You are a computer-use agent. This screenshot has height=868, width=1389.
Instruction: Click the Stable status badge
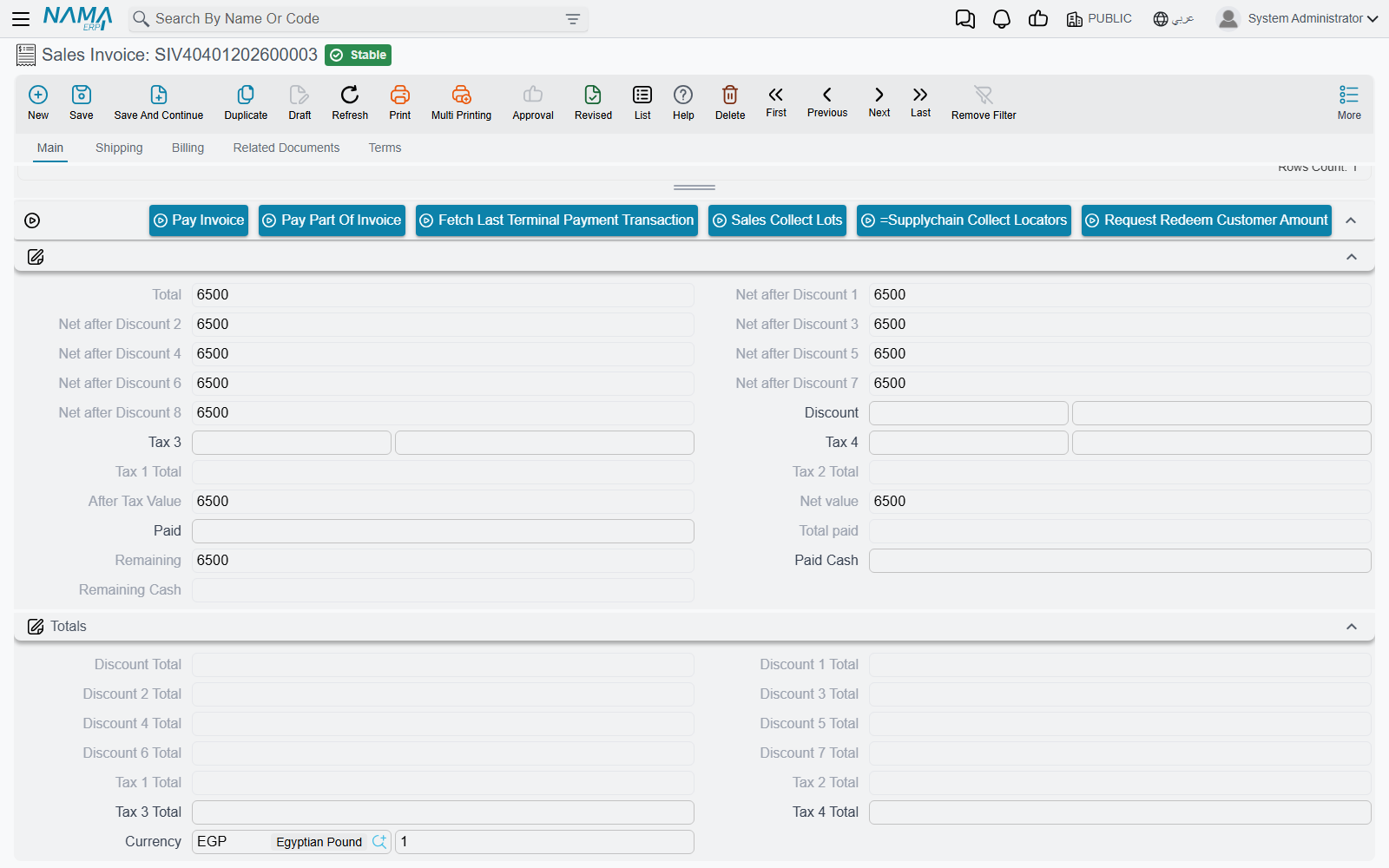click(x=359, y=55)
